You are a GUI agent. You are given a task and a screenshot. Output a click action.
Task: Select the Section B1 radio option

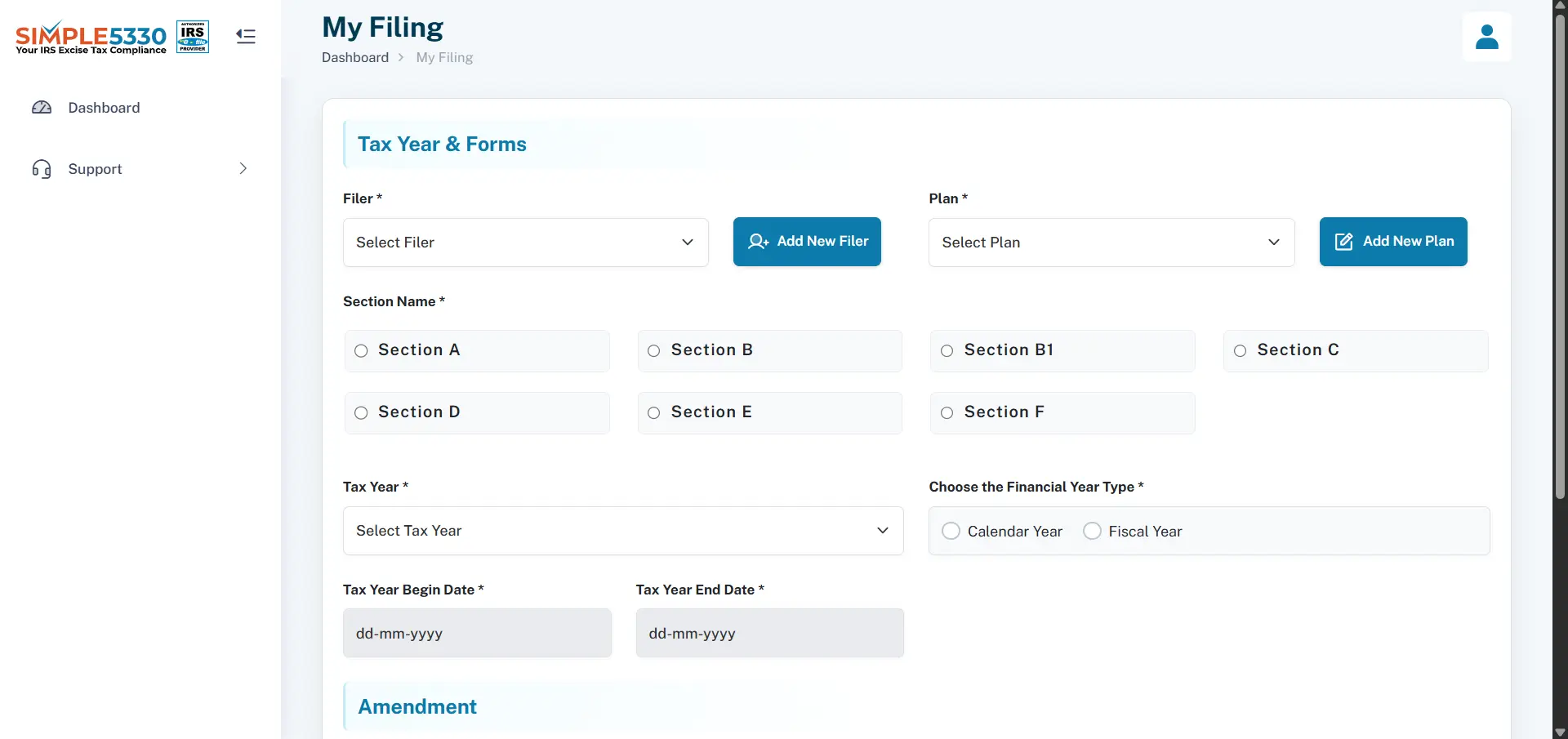(x=947, y=351)
